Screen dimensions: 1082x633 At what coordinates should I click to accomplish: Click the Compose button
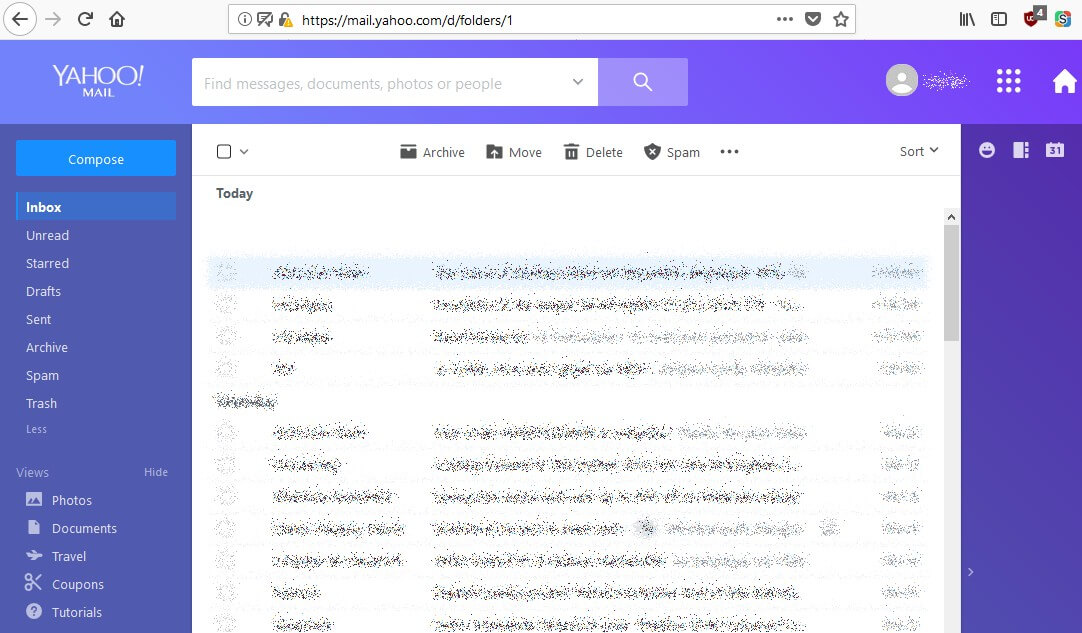(x=96, y=159)
